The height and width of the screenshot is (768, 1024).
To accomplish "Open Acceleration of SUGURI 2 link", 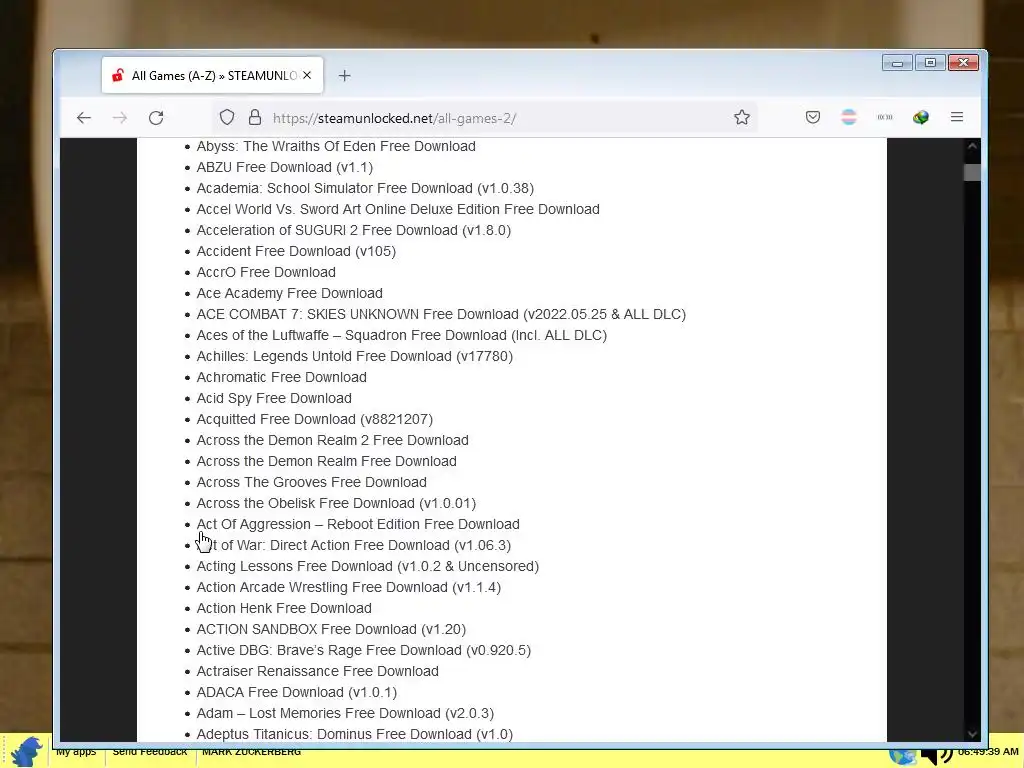I will [x=353, y=230].
